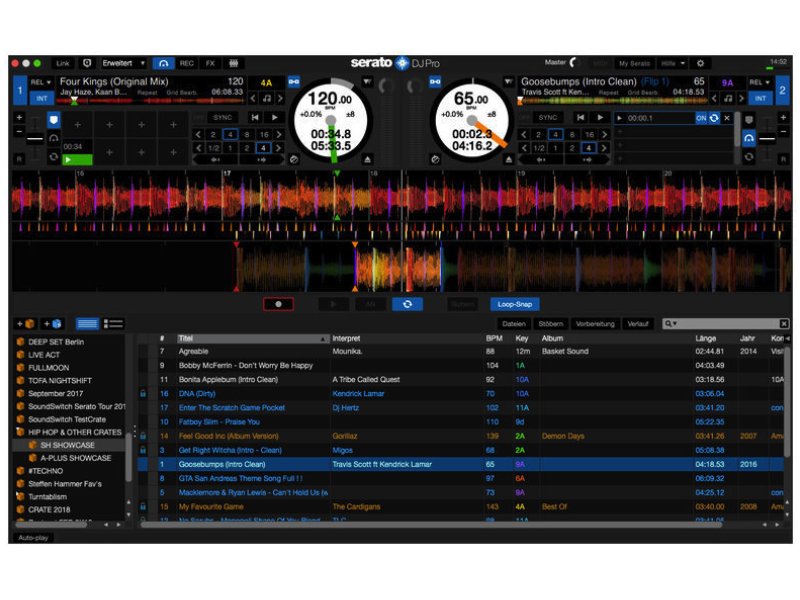Play deck 2
Screen dimensions: 800x600
tap(600, 117)
